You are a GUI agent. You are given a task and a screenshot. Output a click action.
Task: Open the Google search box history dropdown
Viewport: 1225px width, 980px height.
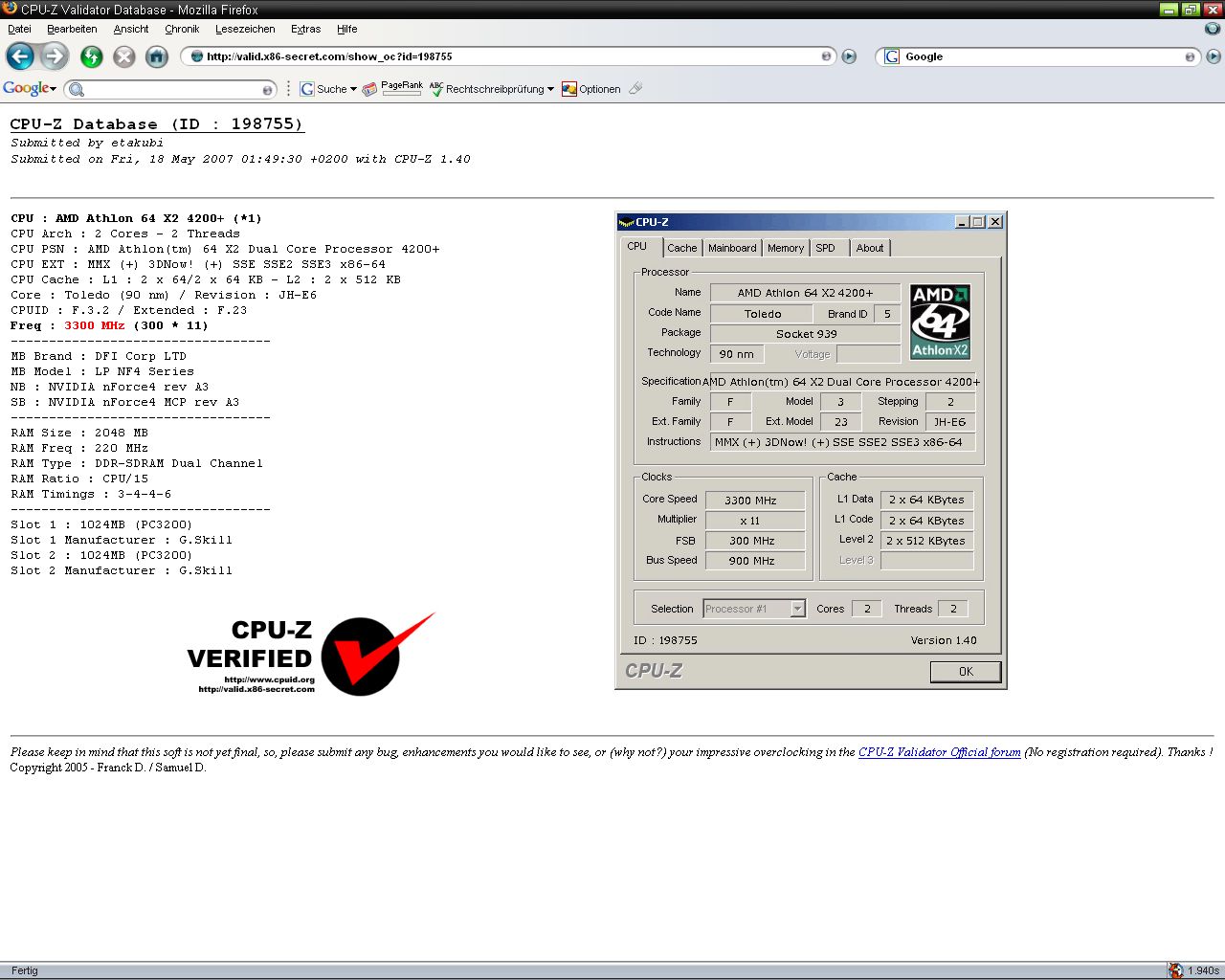point(1190,56)
